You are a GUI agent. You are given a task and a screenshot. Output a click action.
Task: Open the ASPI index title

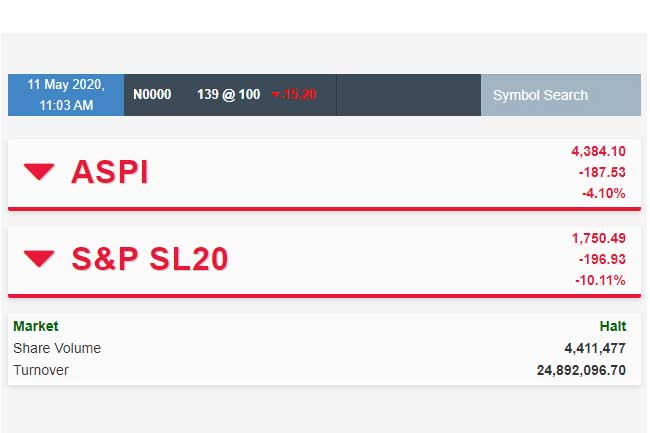[x=110, y=172]
